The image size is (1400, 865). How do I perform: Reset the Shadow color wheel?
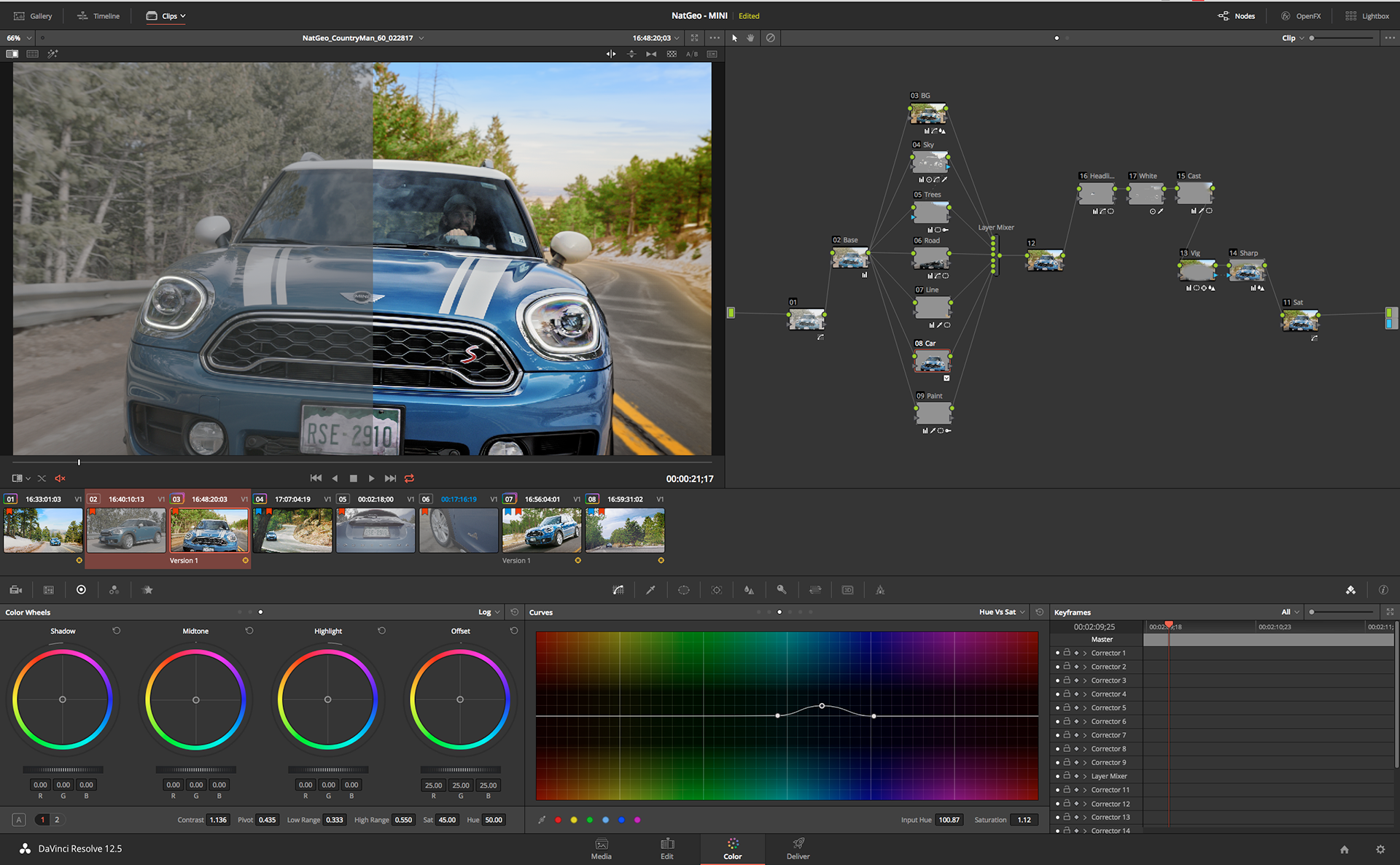click(x=117, y=631)
